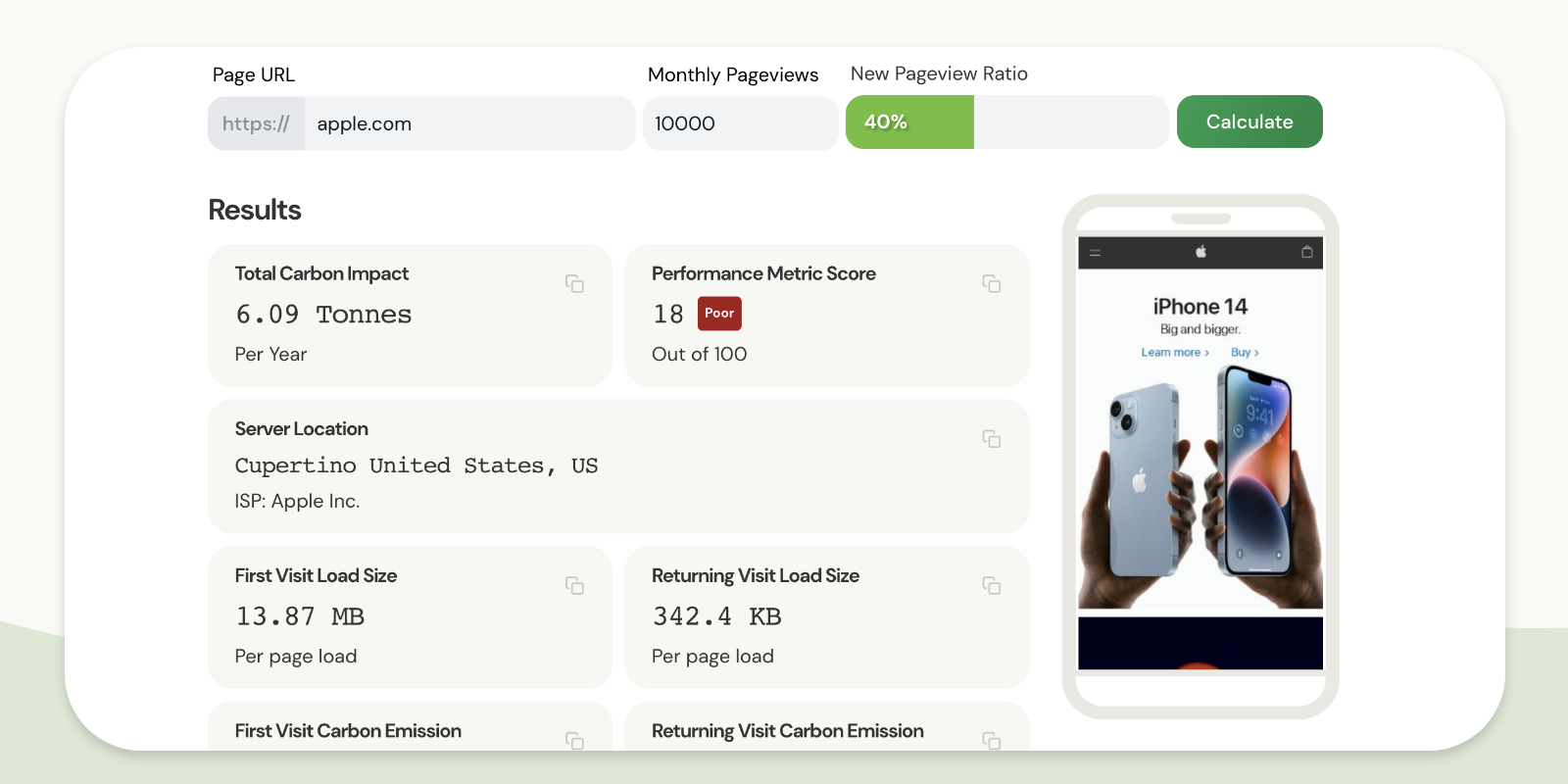Screen dimensions: 1568x784
Task: Click the Calculate button
Action: pyautogui.click(x=1249, y=122)
